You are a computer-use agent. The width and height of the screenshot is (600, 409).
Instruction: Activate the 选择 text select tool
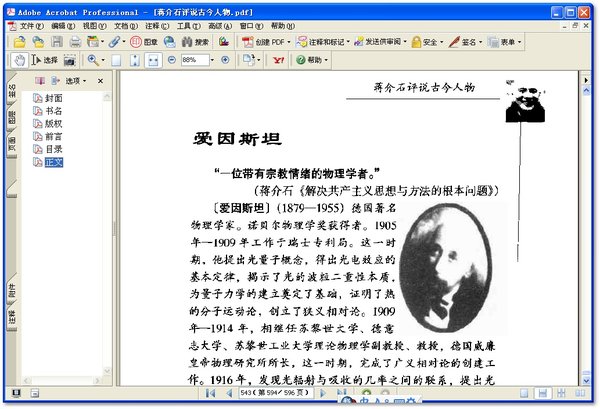pos(44,60)
